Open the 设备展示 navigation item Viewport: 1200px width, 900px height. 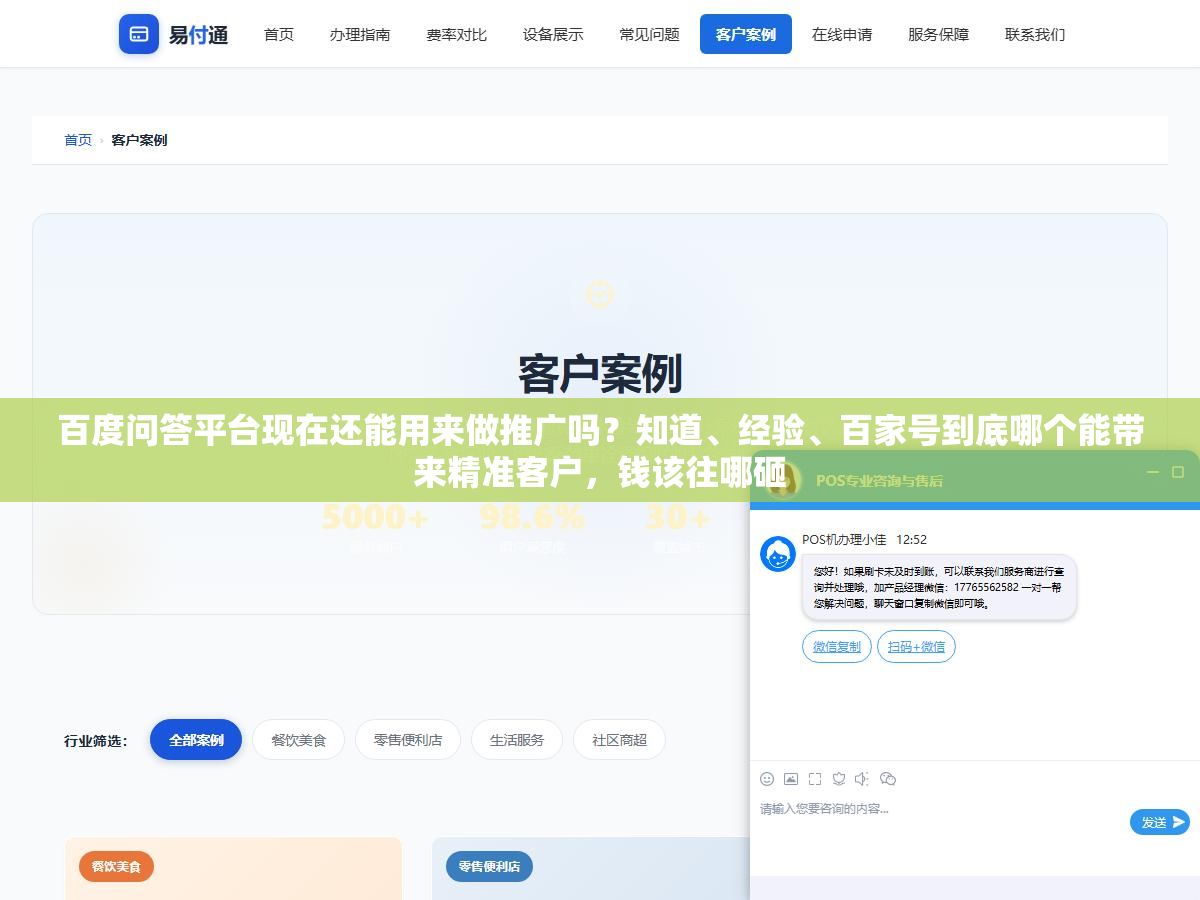553,34
